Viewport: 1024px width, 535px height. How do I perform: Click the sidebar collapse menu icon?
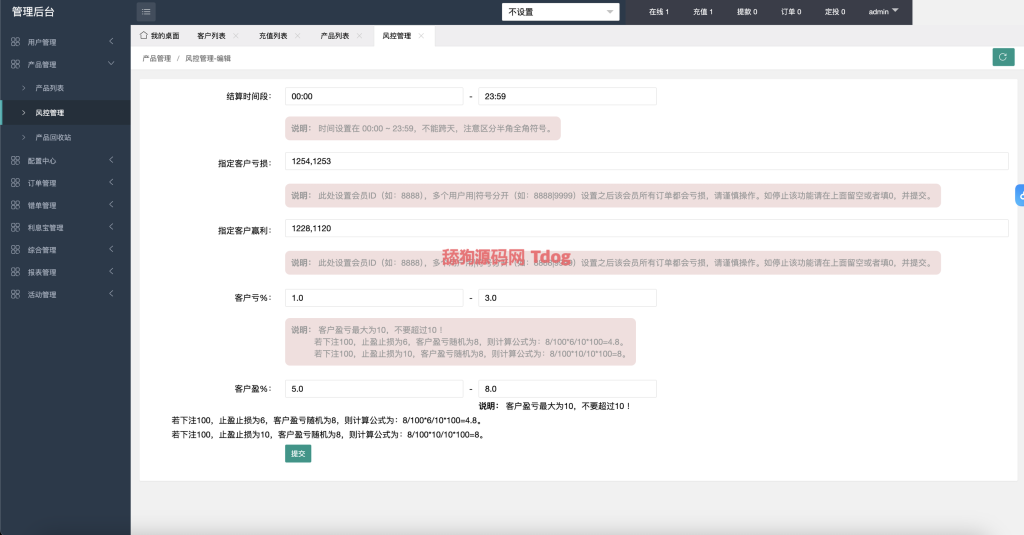click(x=146, y=12)
